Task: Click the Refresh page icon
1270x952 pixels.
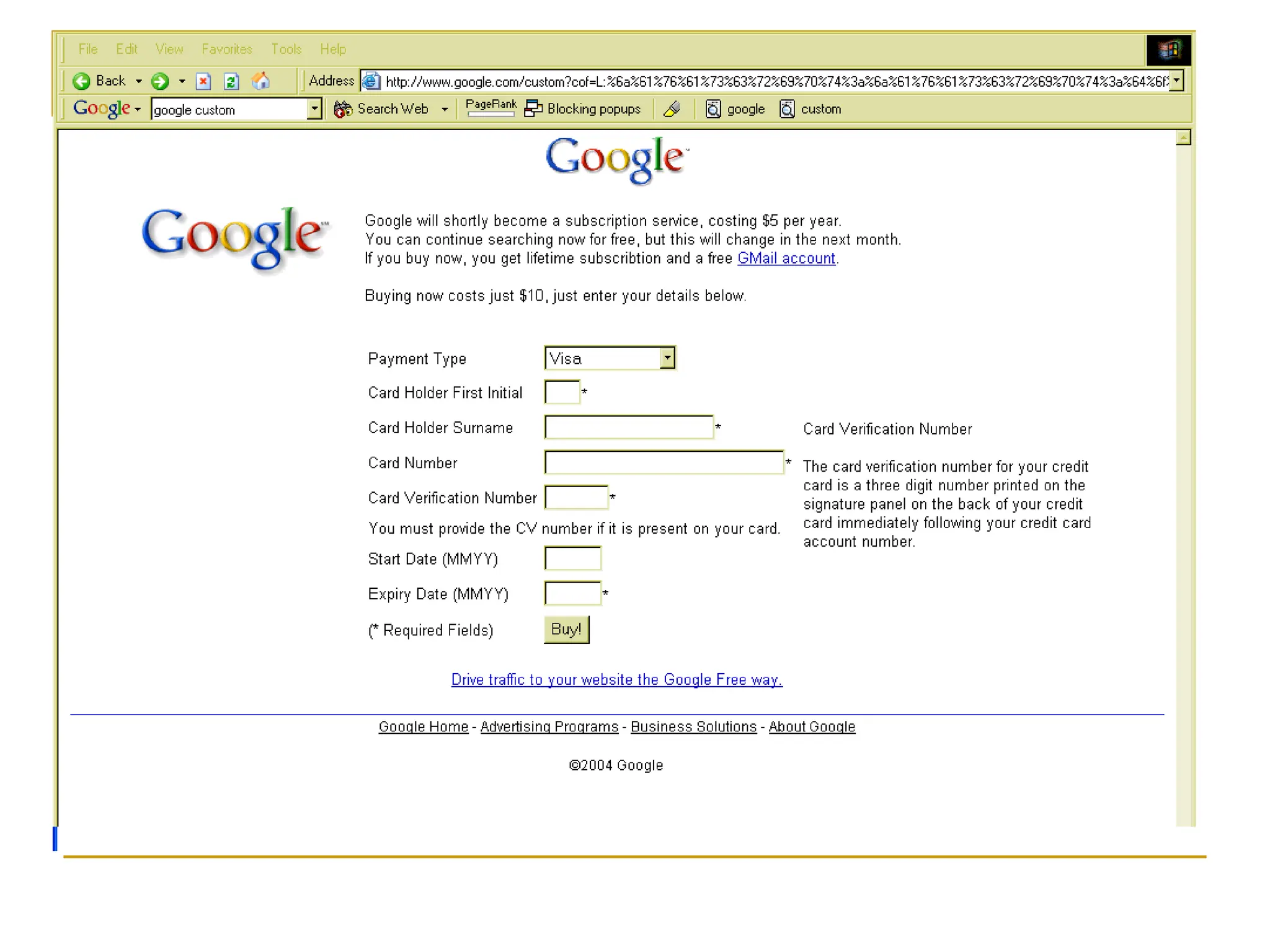Action: (x=231, y=81)
